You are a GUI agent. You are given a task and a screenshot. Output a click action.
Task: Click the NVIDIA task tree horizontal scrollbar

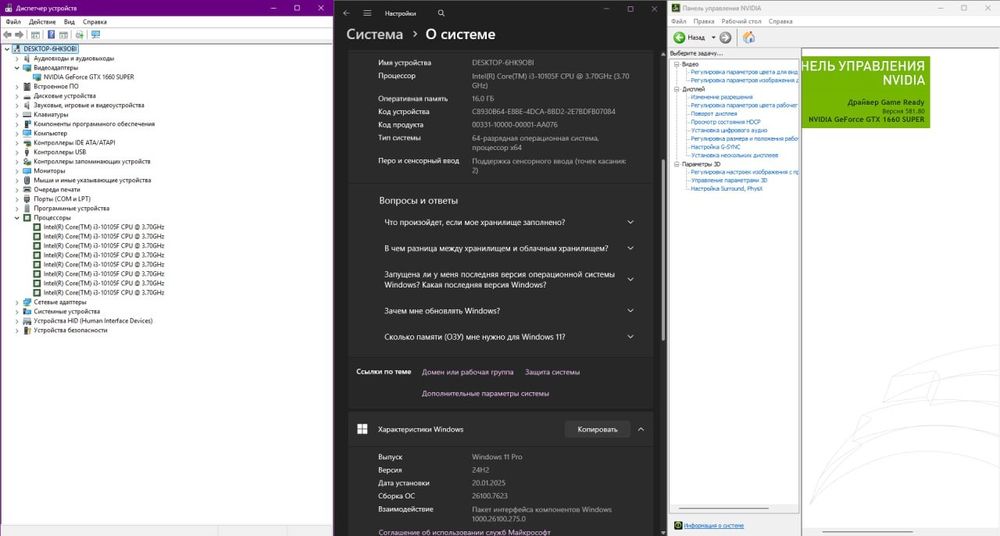coord(723,509)
